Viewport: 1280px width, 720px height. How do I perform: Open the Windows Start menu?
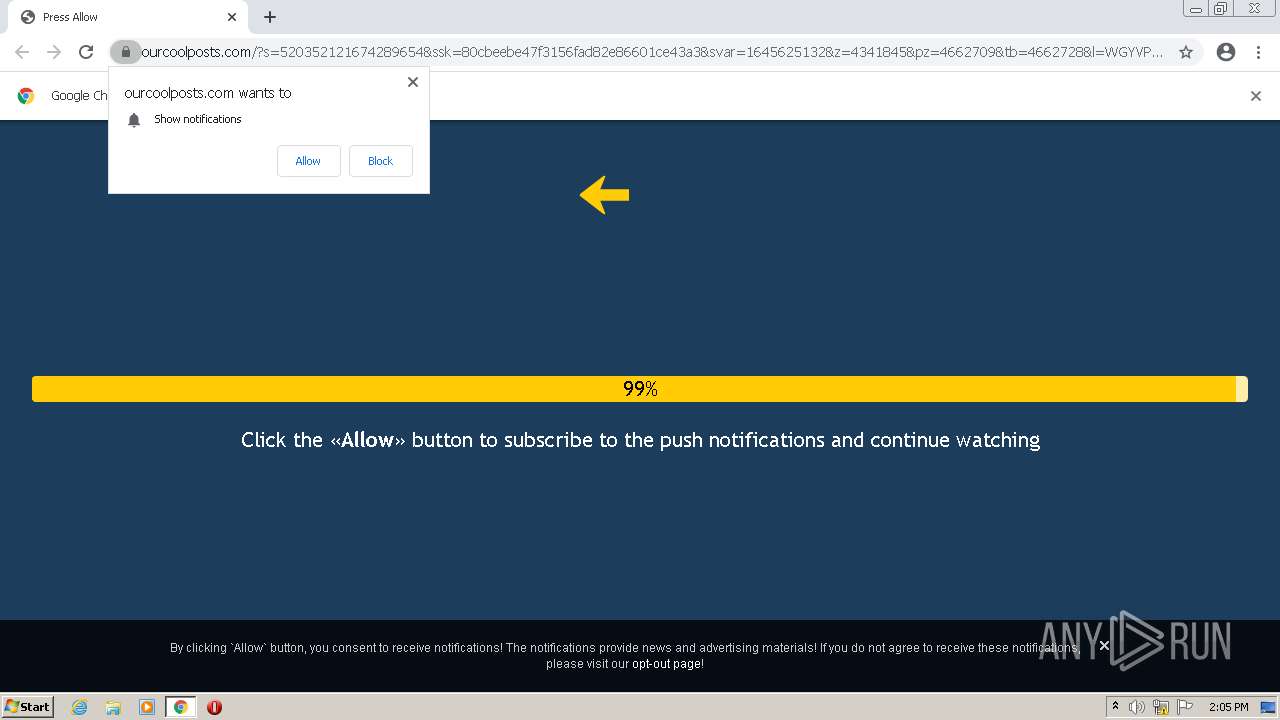point(28,707)
